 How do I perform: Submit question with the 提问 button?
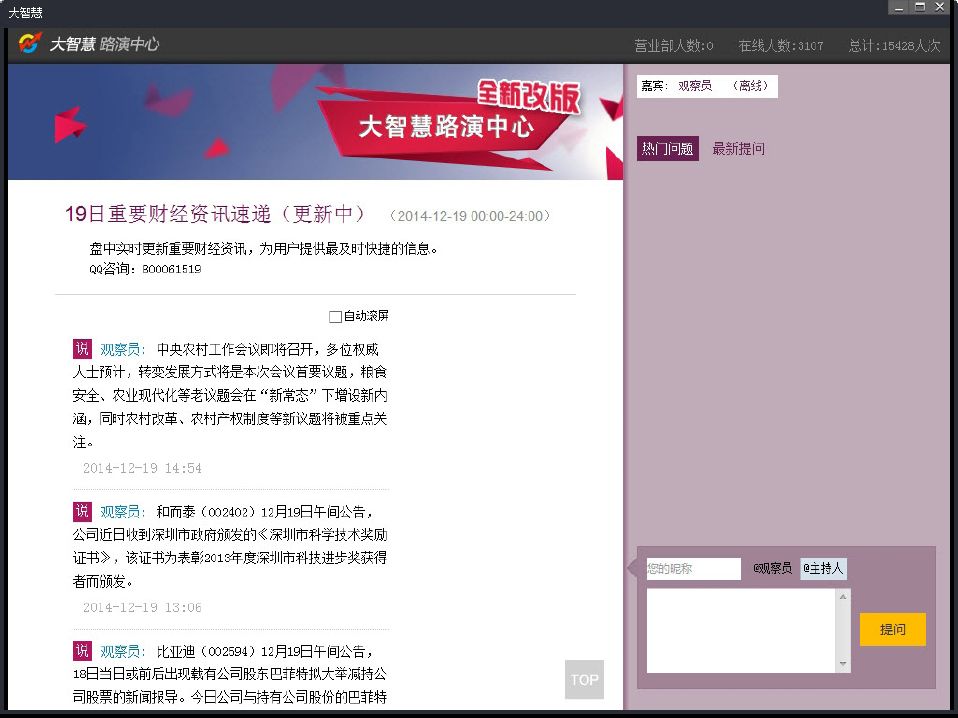click(x=893, y=629)
